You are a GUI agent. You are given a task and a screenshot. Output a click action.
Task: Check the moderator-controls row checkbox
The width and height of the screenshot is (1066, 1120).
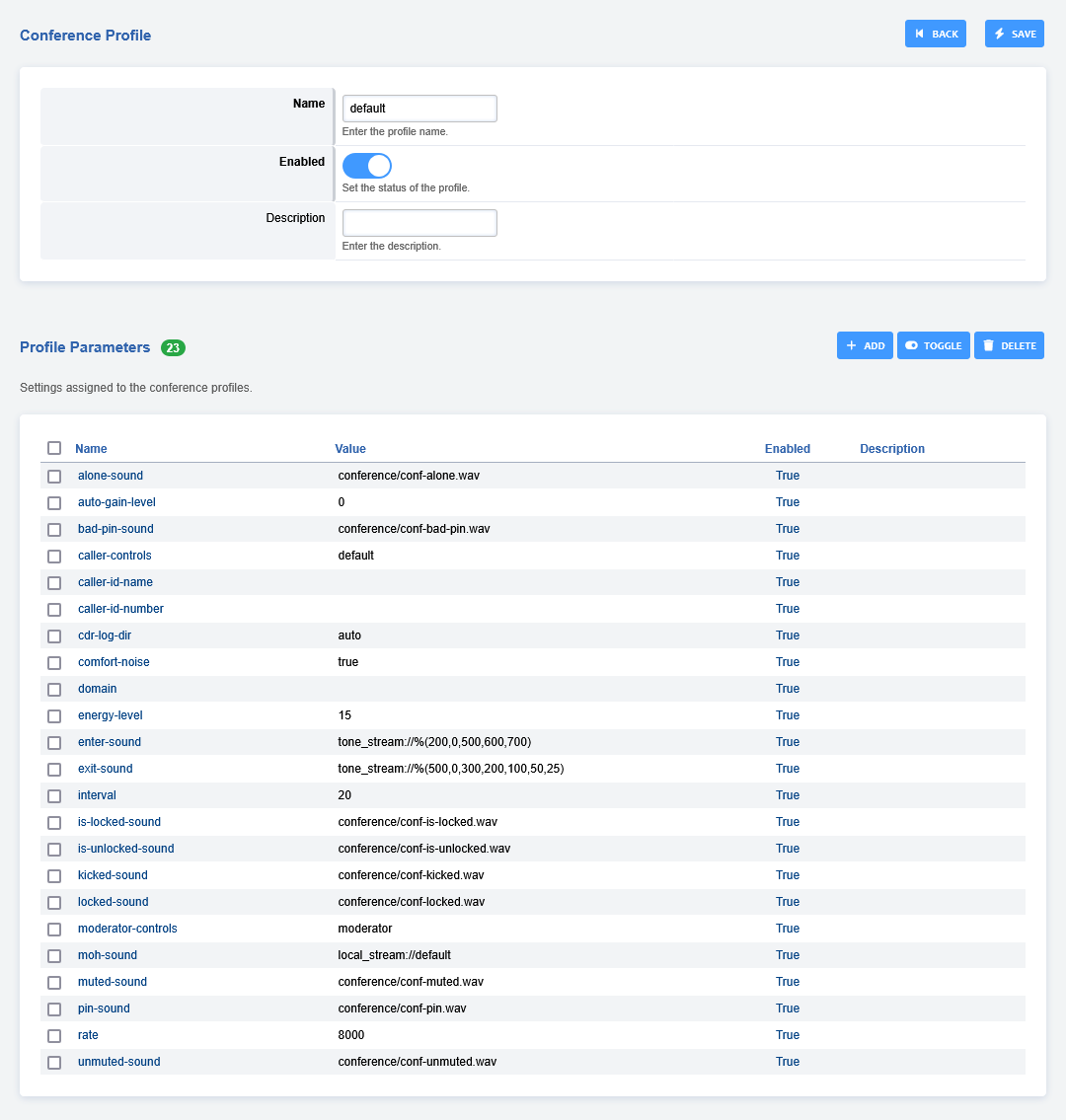point(54,929)
